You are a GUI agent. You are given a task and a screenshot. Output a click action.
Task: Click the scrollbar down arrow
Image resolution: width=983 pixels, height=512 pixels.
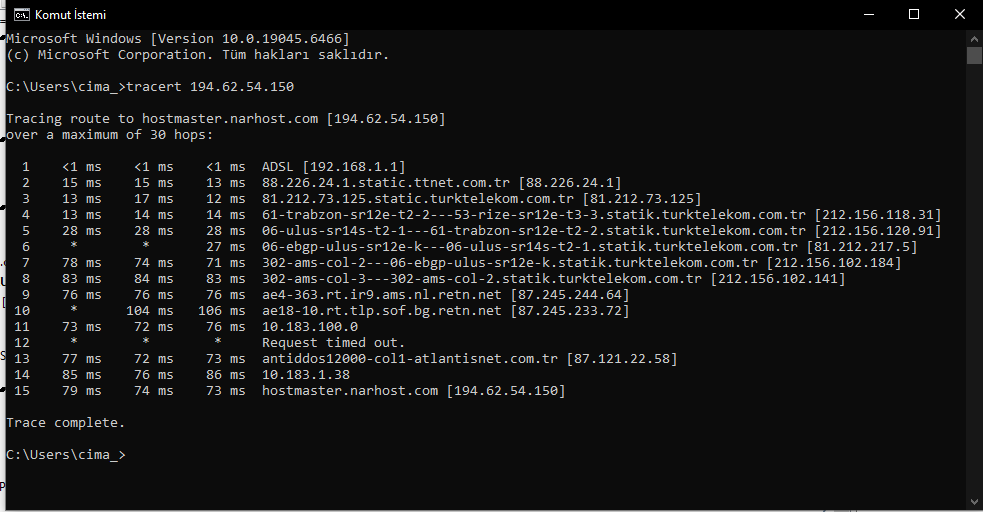pos(974,502)
